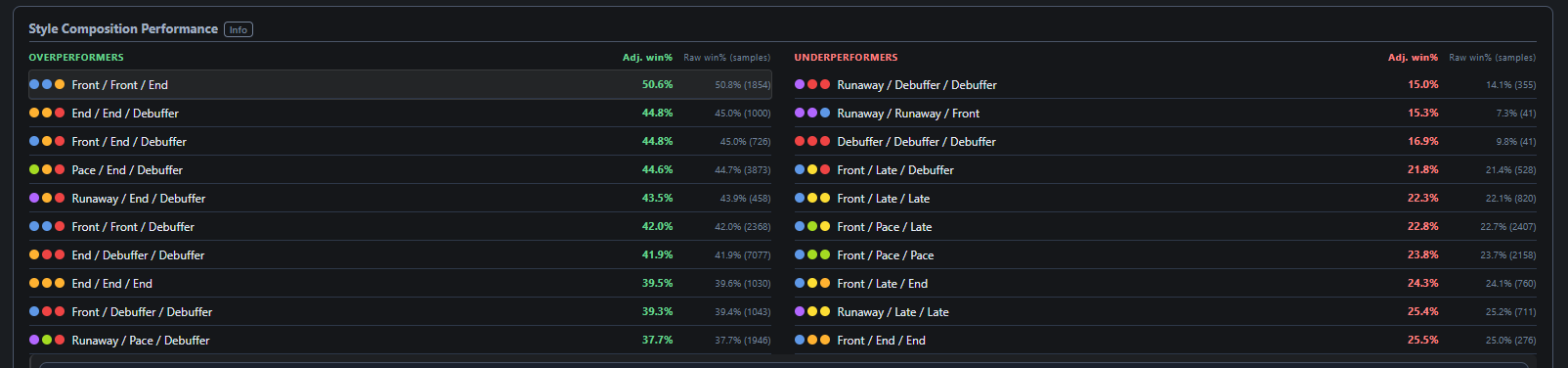Click the info badge beside Style Composition Performance
This screenshot has height=368, width=1568.
239,29
